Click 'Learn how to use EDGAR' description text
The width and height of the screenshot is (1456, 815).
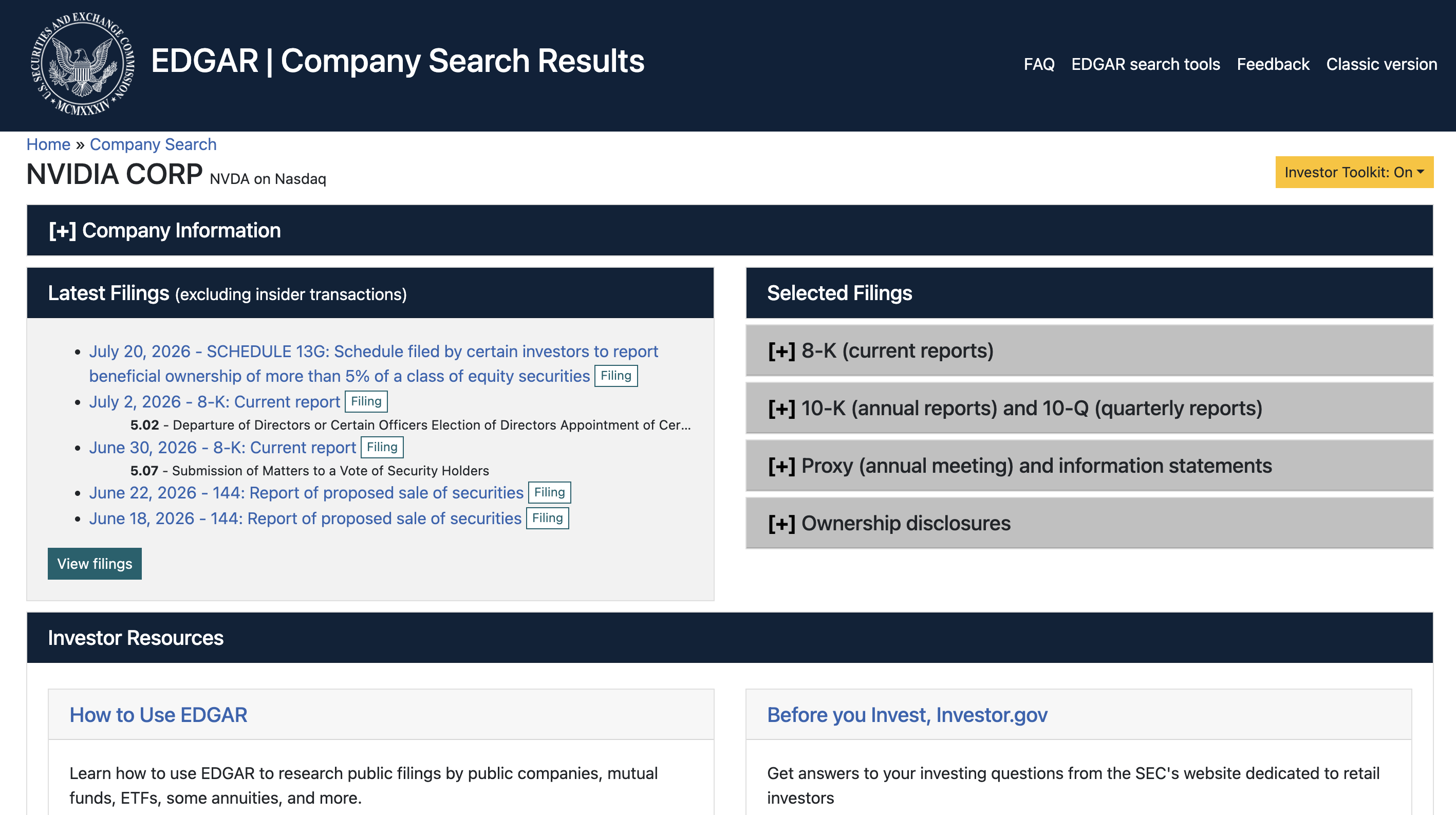363,786
